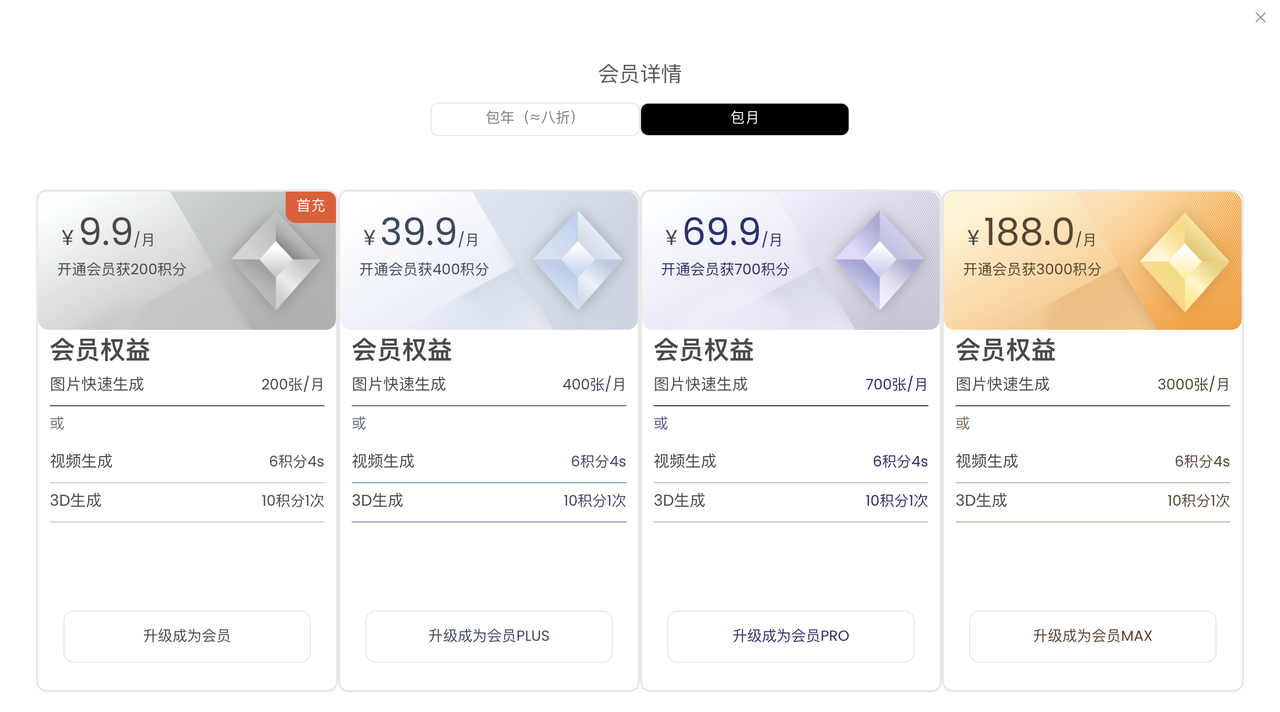Image resolution: width=1280 pixels, height=712 pixels.
Task: Click the blue diamond icon on ¥39.9 card
Action: pos(578,260)
